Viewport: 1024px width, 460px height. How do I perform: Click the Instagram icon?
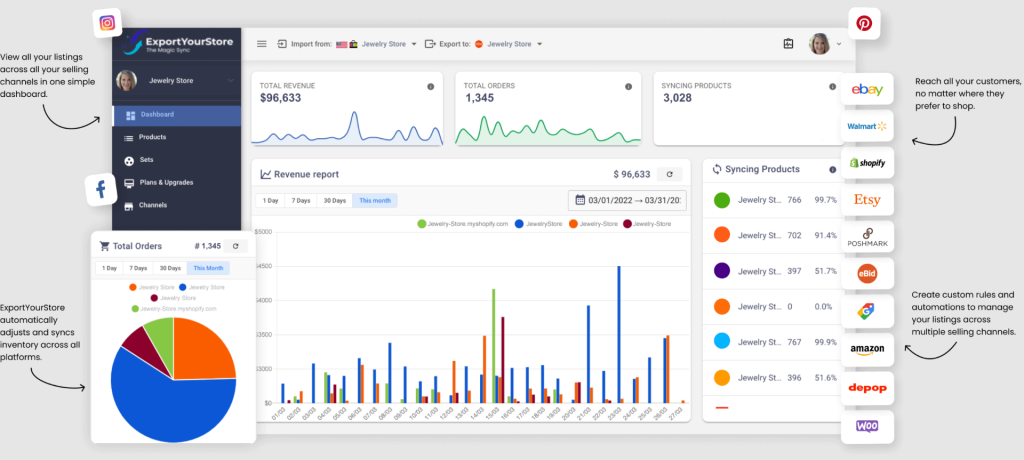108,23
